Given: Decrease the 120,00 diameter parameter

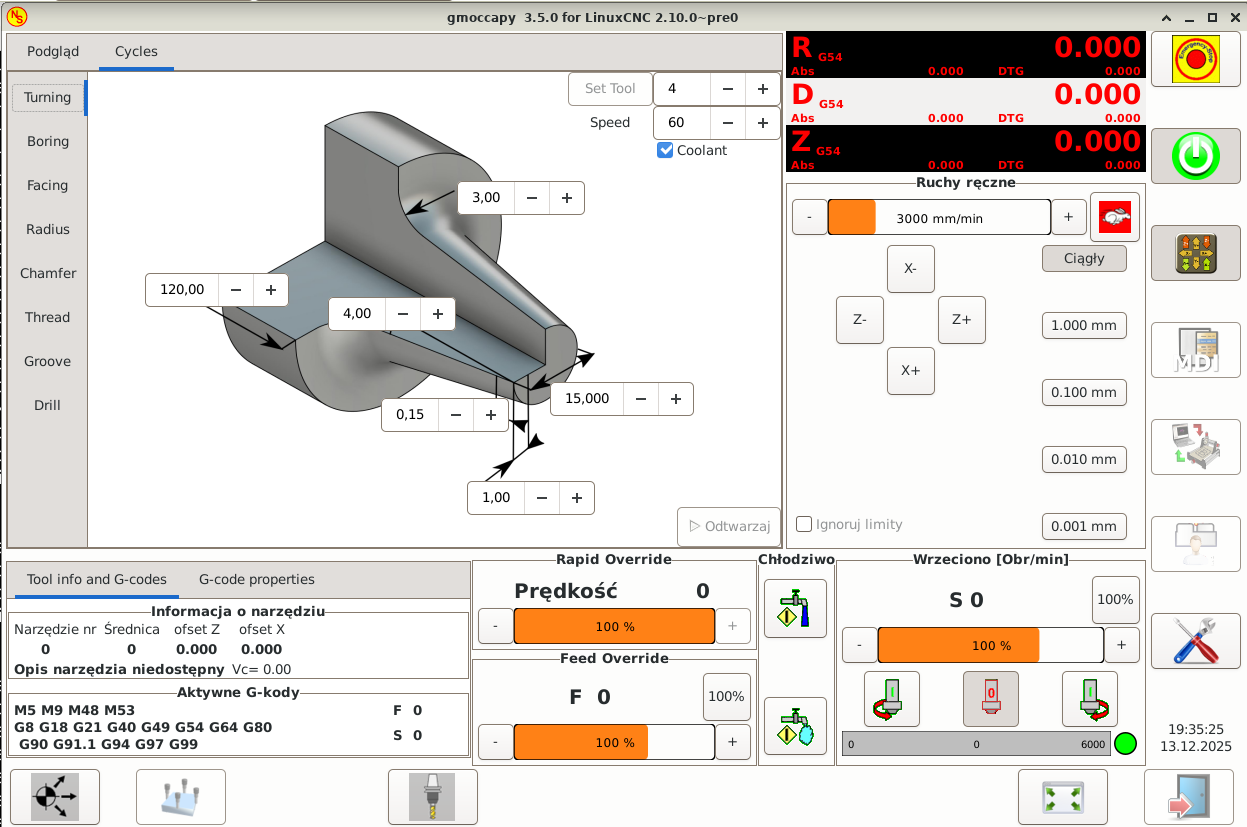Looking at the screenshot, I should (236, 290).
